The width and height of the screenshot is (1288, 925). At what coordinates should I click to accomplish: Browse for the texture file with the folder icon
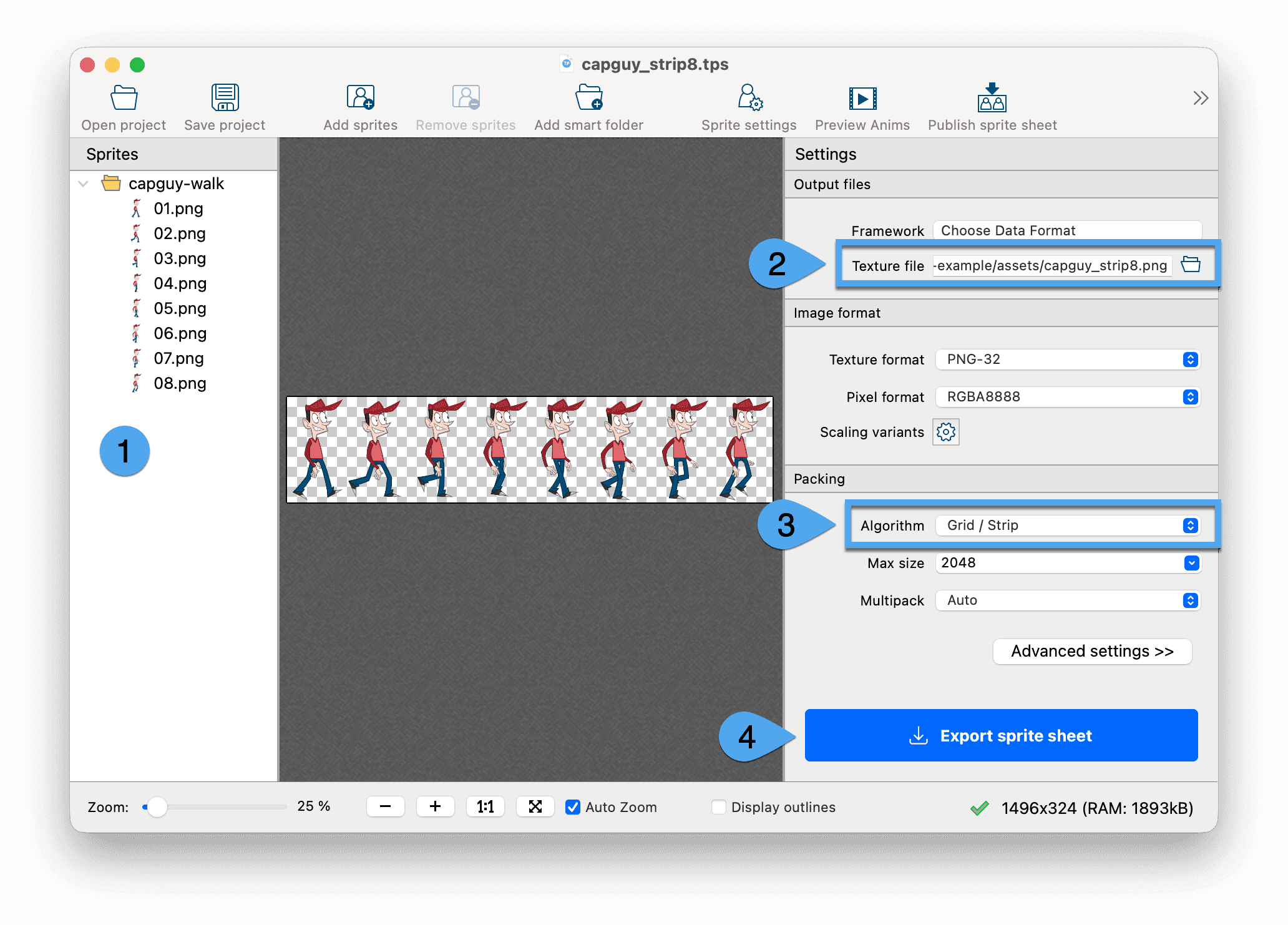[x=1191, y=265]
